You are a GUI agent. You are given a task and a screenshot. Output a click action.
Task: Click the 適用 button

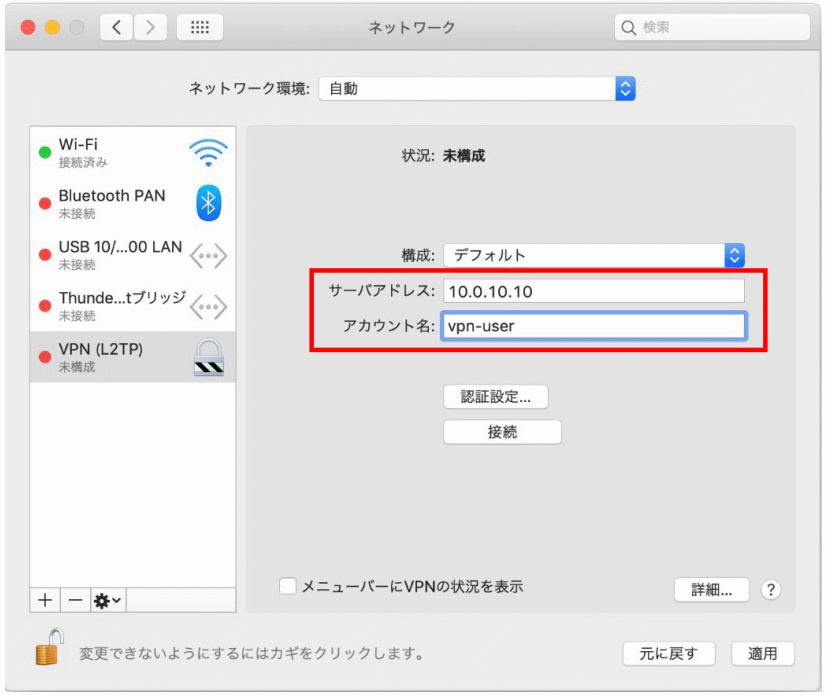tap(762, 654)
